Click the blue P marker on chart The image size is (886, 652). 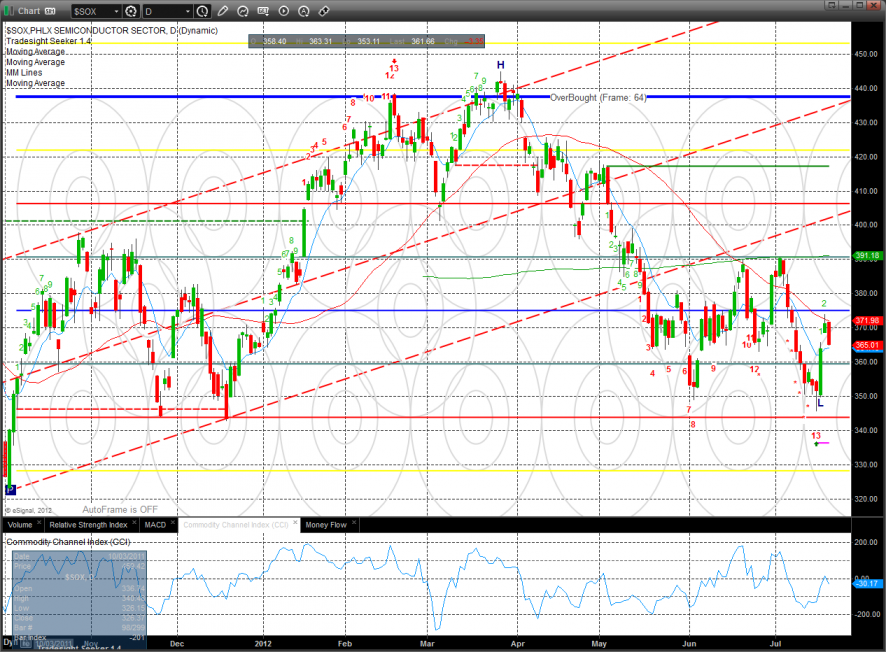(x=11, y=490)
